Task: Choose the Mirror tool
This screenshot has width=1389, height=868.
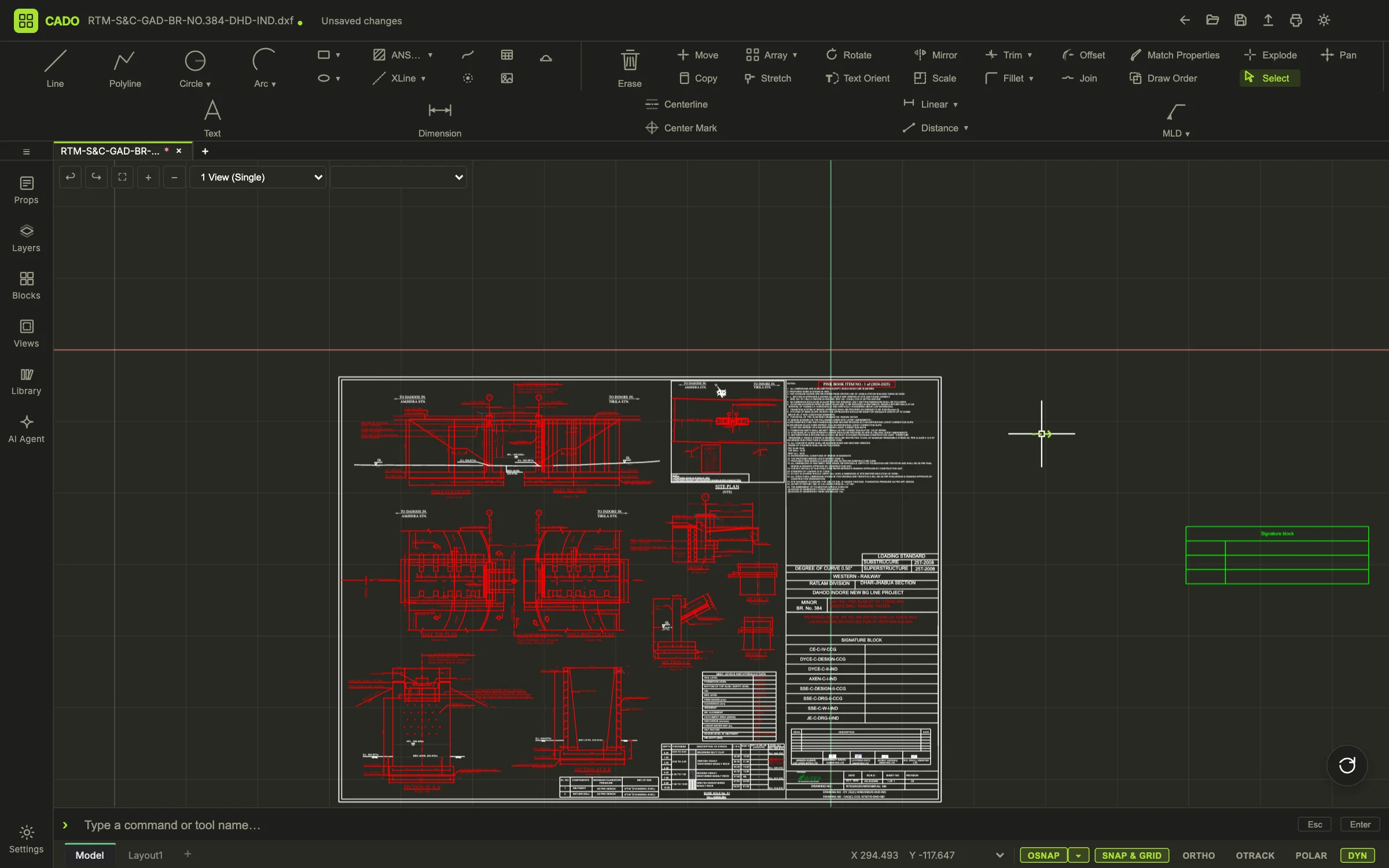Action: tap(935, 55)
